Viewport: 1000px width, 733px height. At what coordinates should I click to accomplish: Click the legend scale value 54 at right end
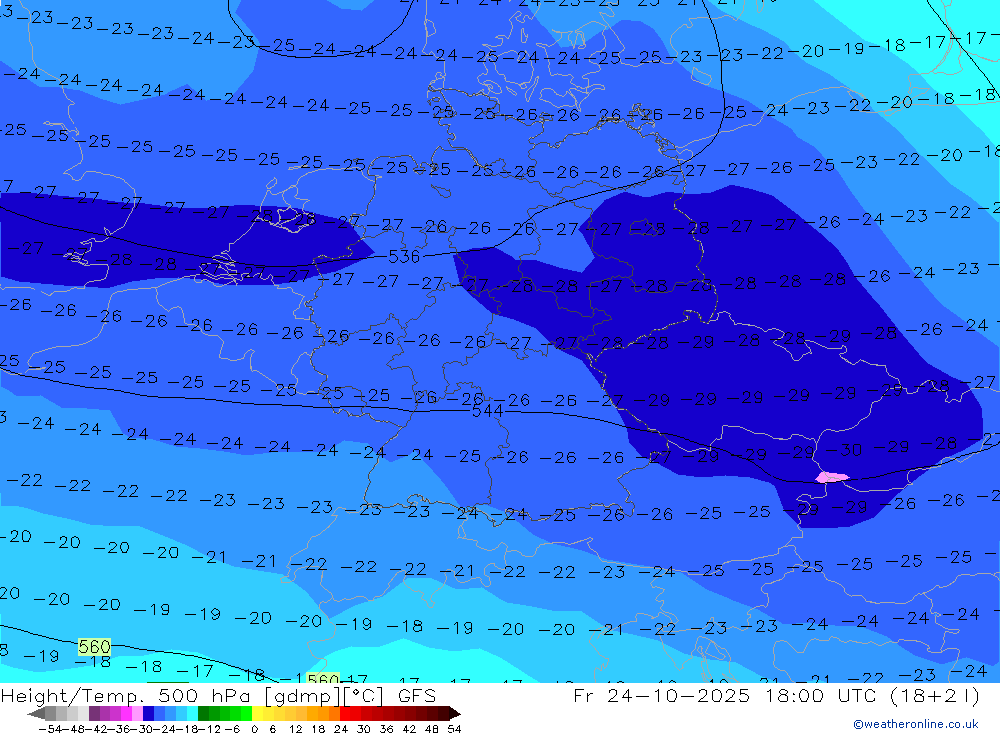pyautogui.click(x=454, y=729)
